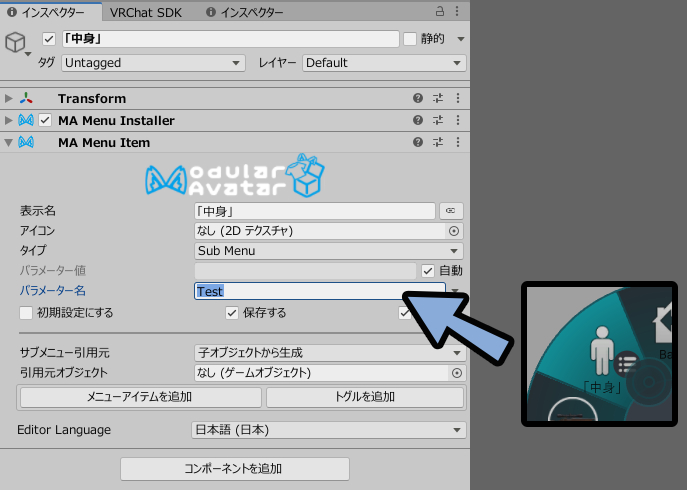Image resolution: width=687 pixels, height=490 pixels.
Task: Open the three-dot menu of MA Menu Item
Action: coord(458,142)
